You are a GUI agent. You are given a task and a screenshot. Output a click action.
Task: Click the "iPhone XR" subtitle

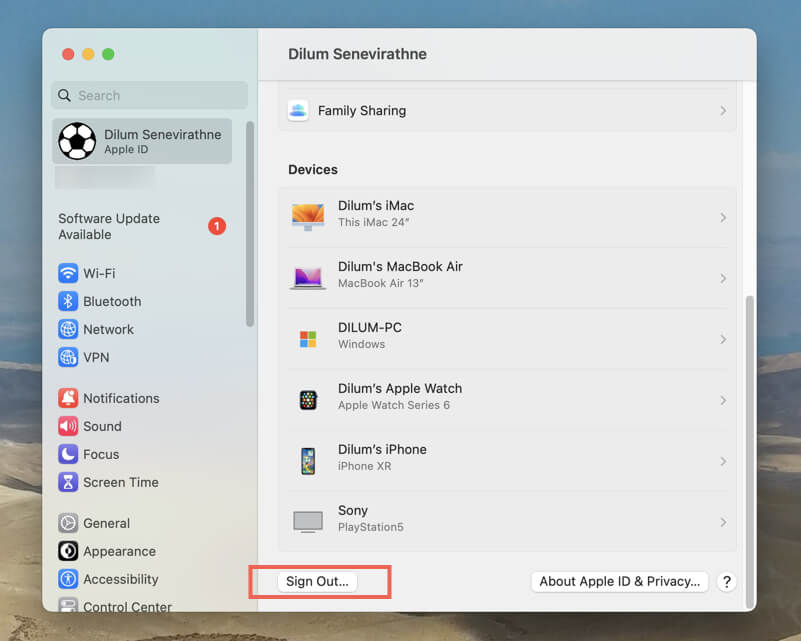coord(365,466)
